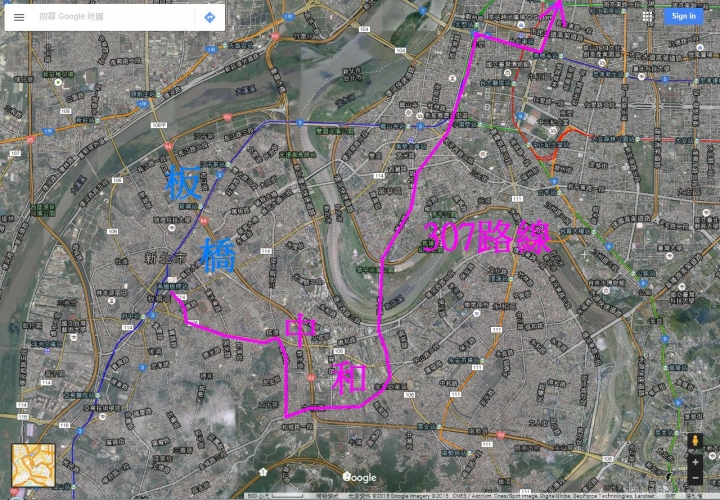
Task: Click the magenta 中 annotation character
Action: 300,330
